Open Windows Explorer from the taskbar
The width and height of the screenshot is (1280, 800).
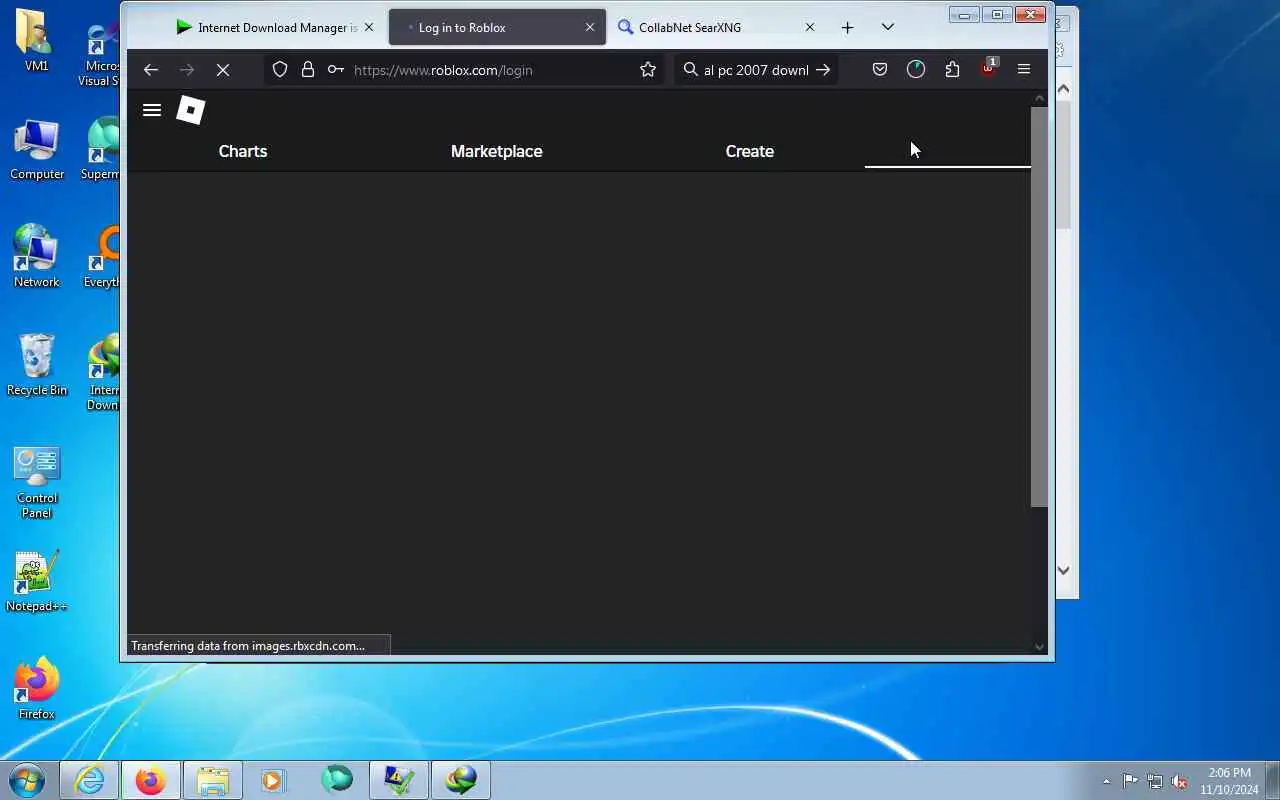click(x=213, y=780)
